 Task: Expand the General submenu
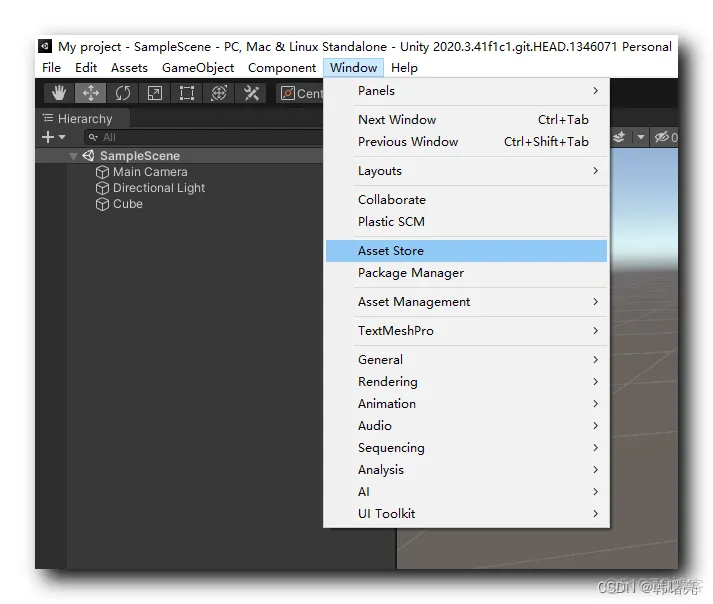click(x=467, y=360)
